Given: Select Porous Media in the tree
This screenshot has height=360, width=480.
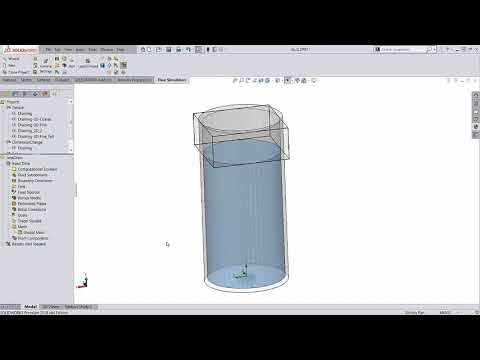Looking at the screenshot, I should [29, 198].
